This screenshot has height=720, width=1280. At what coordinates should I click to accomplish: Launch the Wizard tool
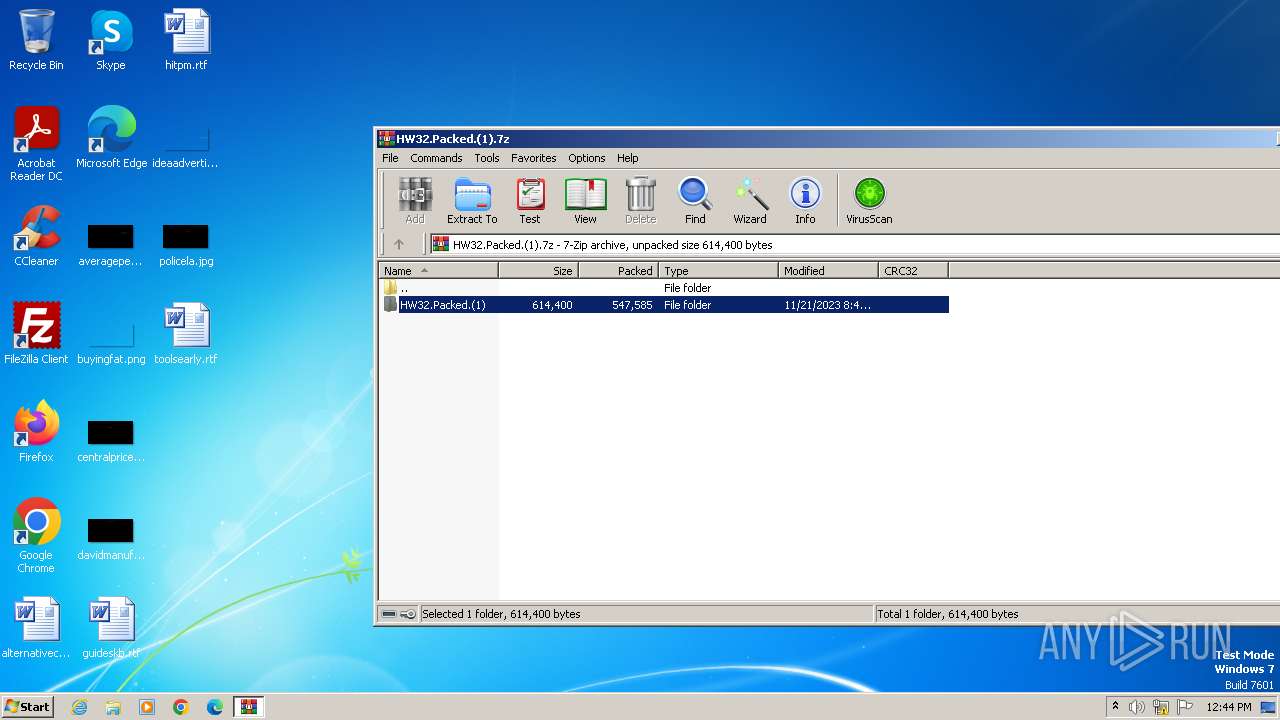[750, 201]
